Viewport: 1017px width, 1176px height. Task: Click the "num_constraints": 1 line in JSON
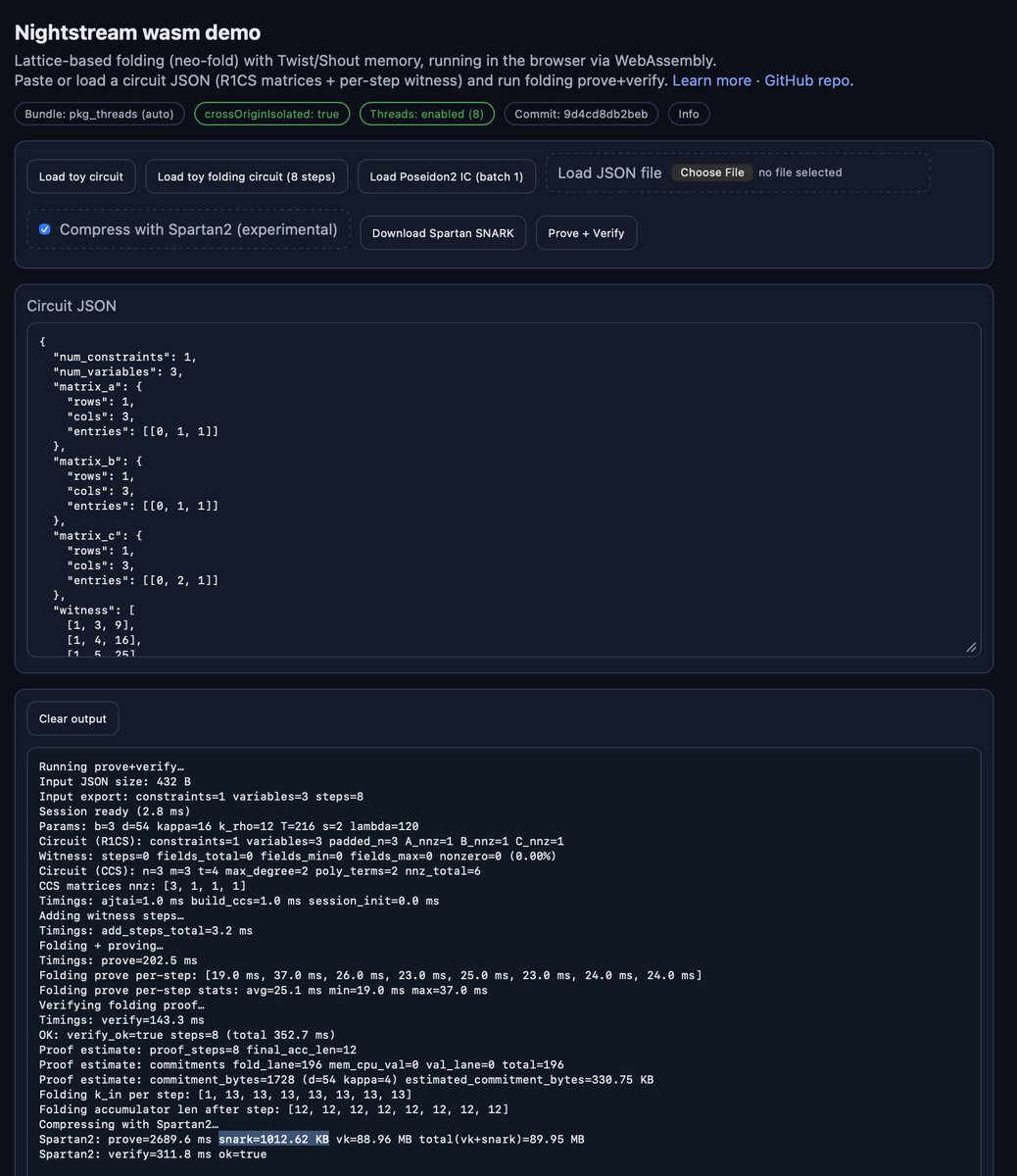[125, 357]
